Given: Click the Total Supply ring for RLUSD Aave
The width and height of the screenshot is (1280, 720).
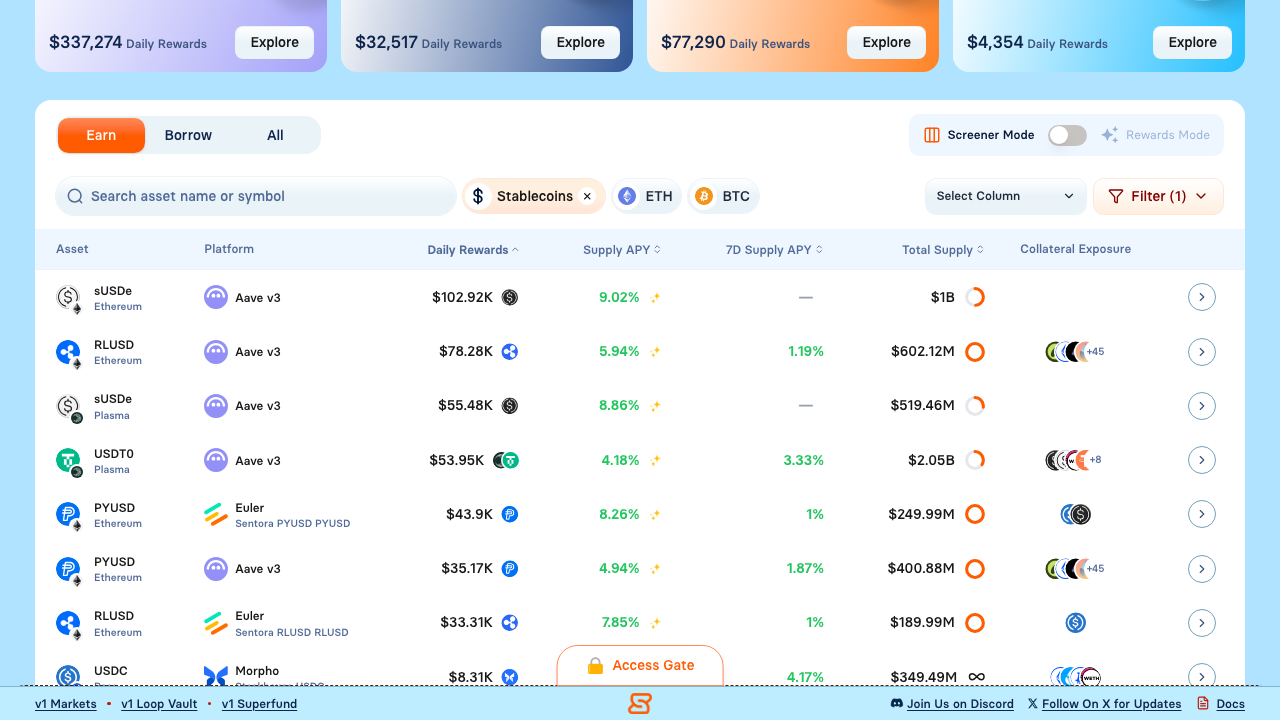Looking at the screenshot, I should pos(975,352).
